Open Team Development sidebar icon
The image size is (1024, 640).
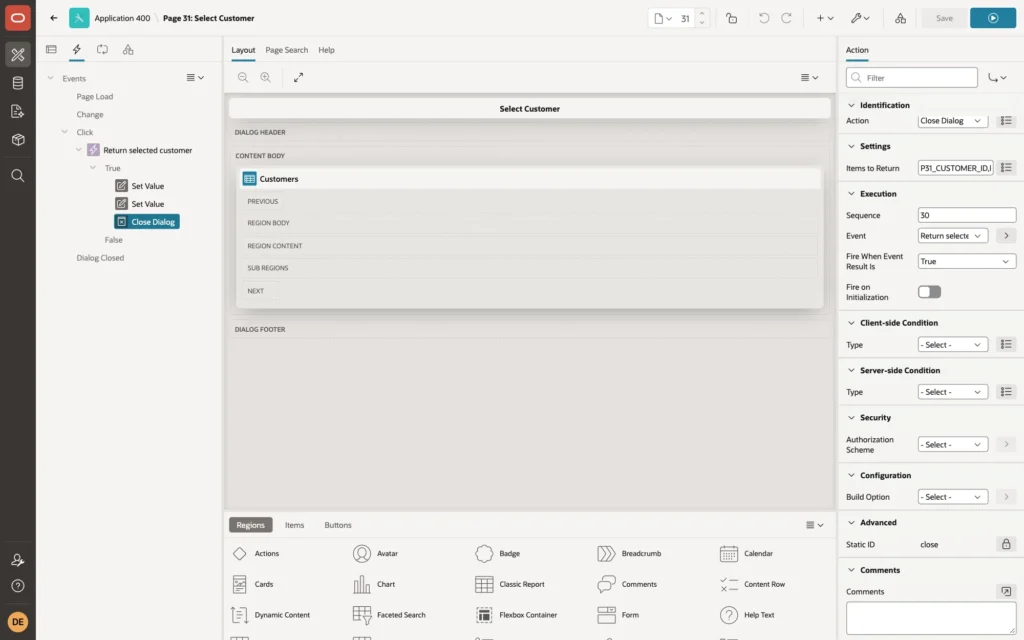click(x=18, y=111)
